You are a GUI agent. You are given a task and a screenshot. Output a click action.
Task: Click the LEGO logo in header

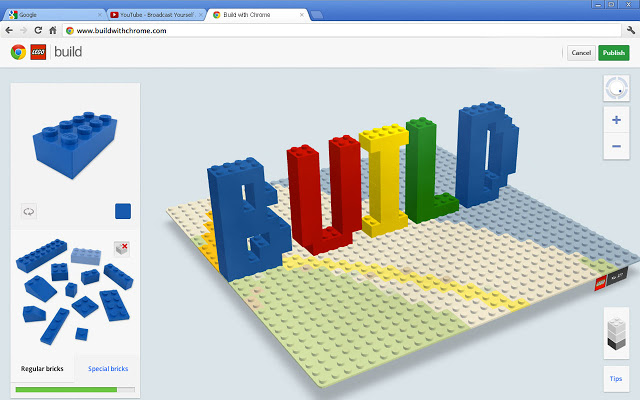39,53
